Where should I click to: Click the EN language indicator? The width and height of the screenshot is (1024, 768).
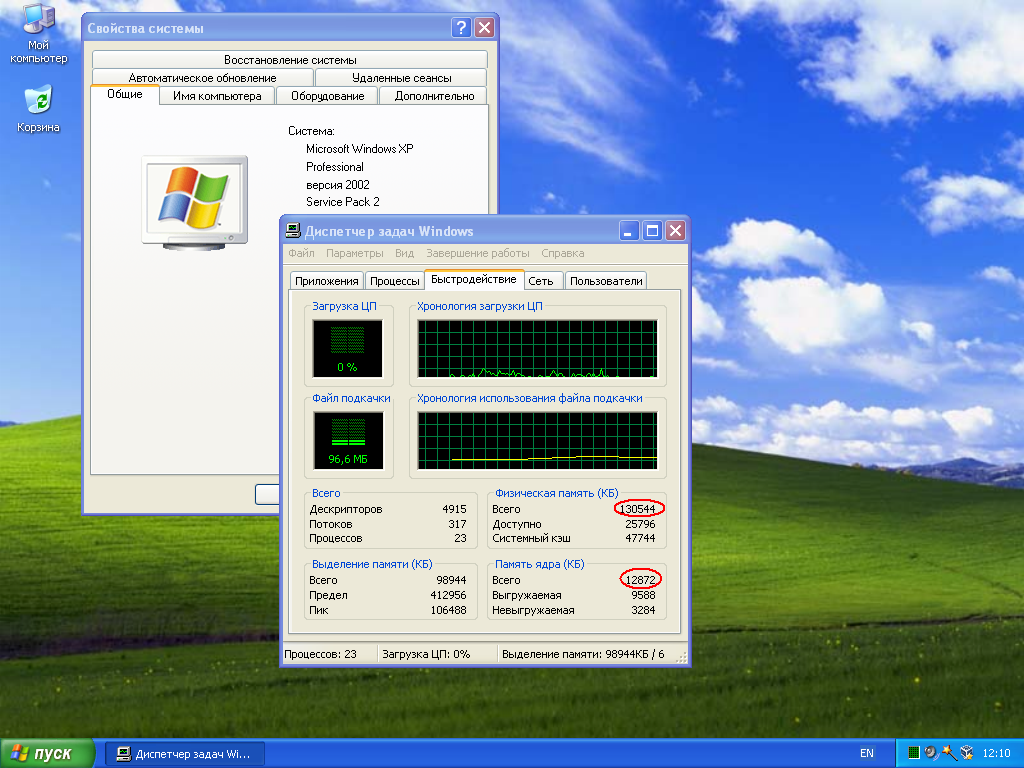[867, 753]
